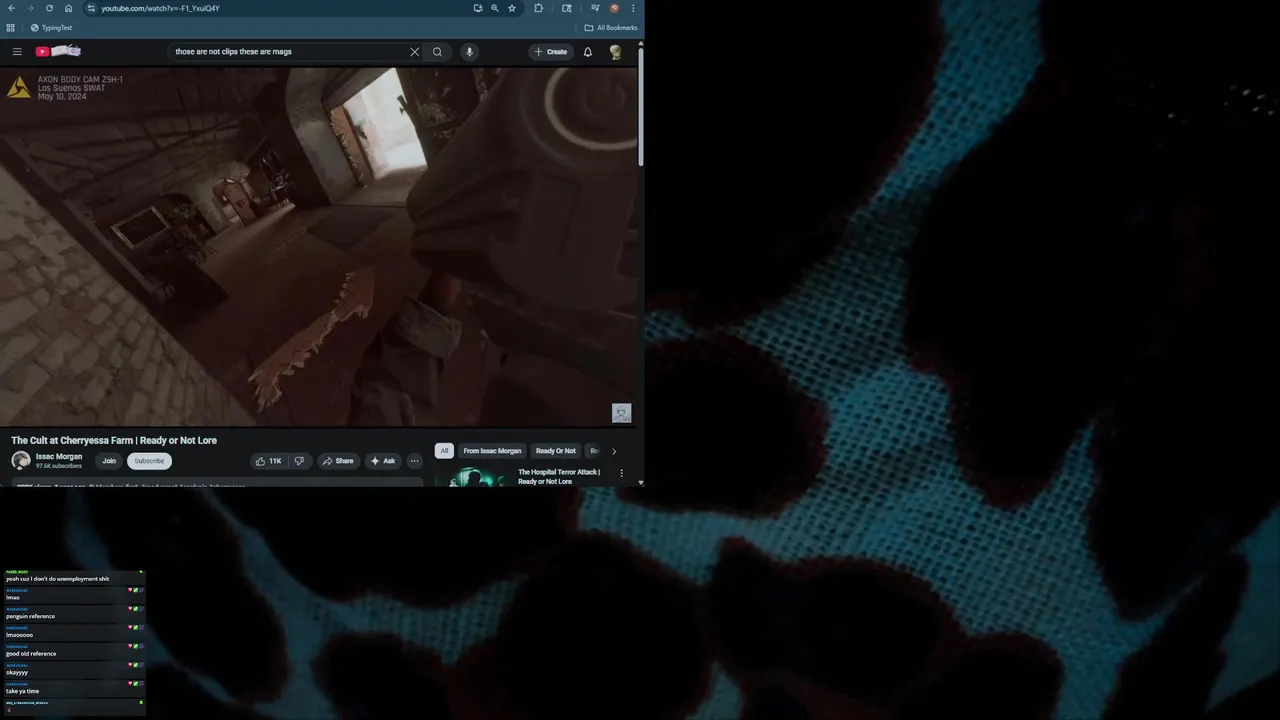Viewport: 1280px width, 720px height.
Task: Click chat message about unemployment
Action: tap(57, 579)
